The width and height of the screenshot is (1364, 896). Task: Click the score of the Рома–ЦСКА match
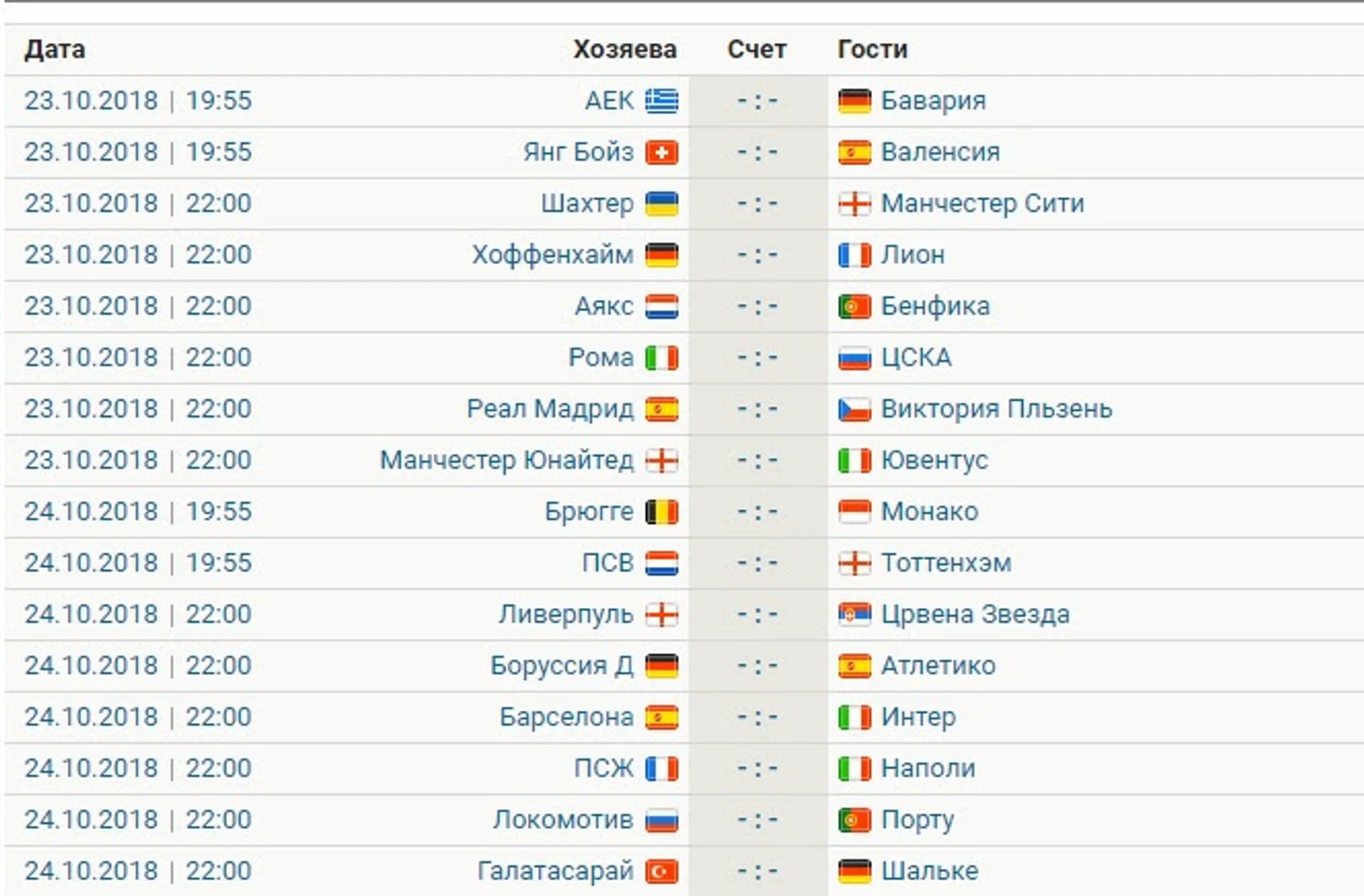(757, 357)
